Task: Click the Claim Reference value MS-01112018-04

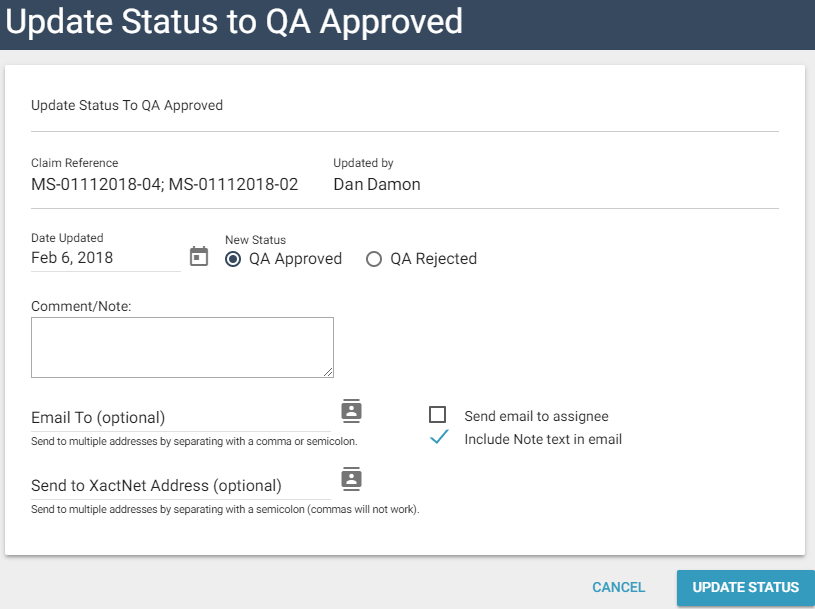Action: pyautogui.click(x=97, y=184)
